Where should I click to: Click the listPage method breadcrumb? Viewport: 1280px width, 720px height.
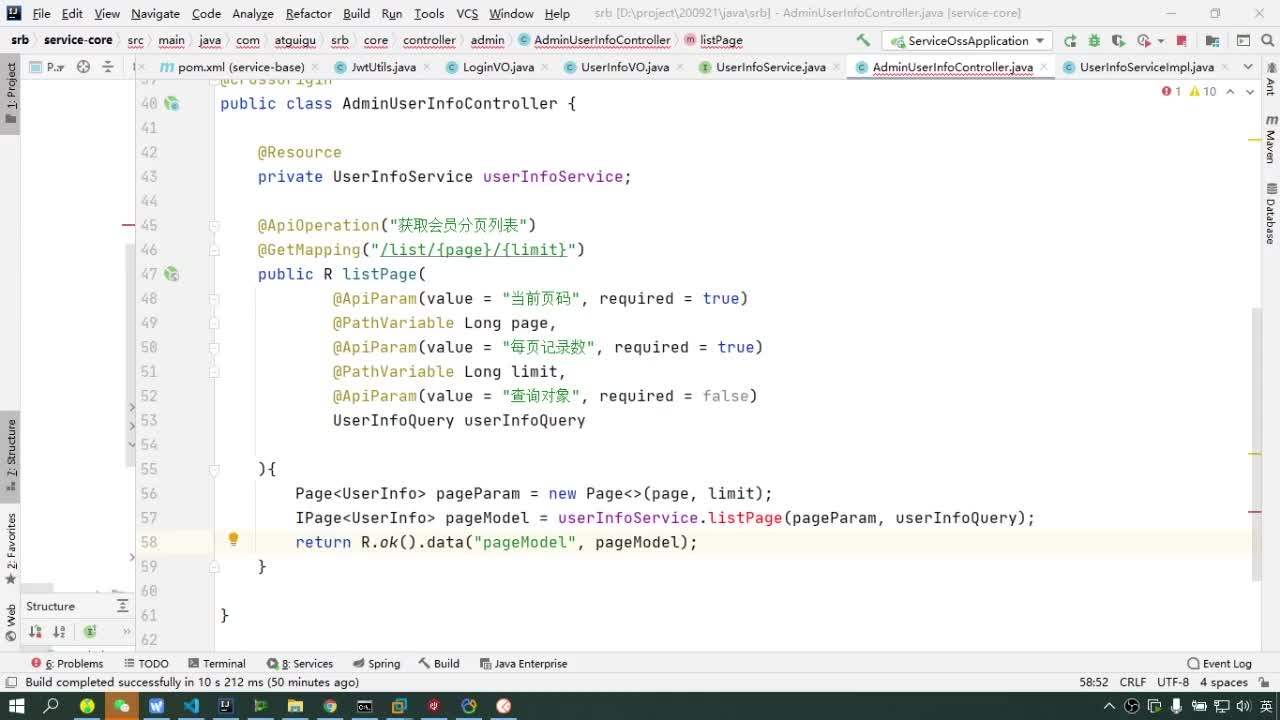point(714,40)
